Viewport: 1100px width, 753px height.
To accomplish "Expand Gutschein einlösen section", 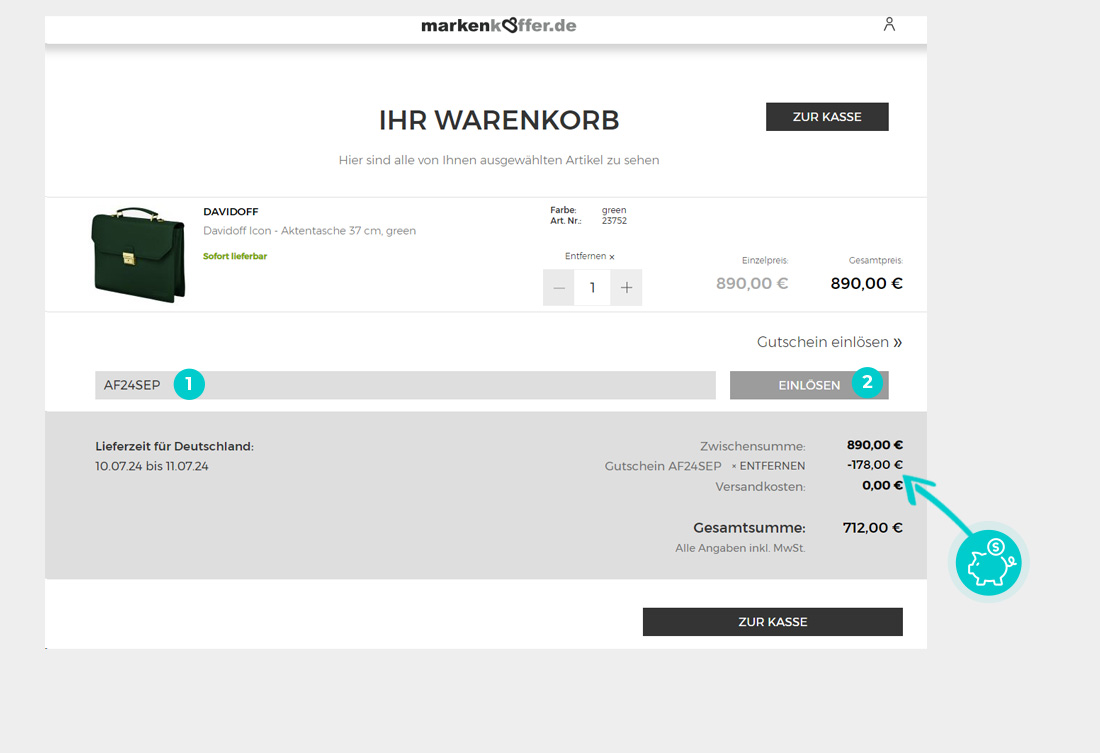I will point(829,342).
